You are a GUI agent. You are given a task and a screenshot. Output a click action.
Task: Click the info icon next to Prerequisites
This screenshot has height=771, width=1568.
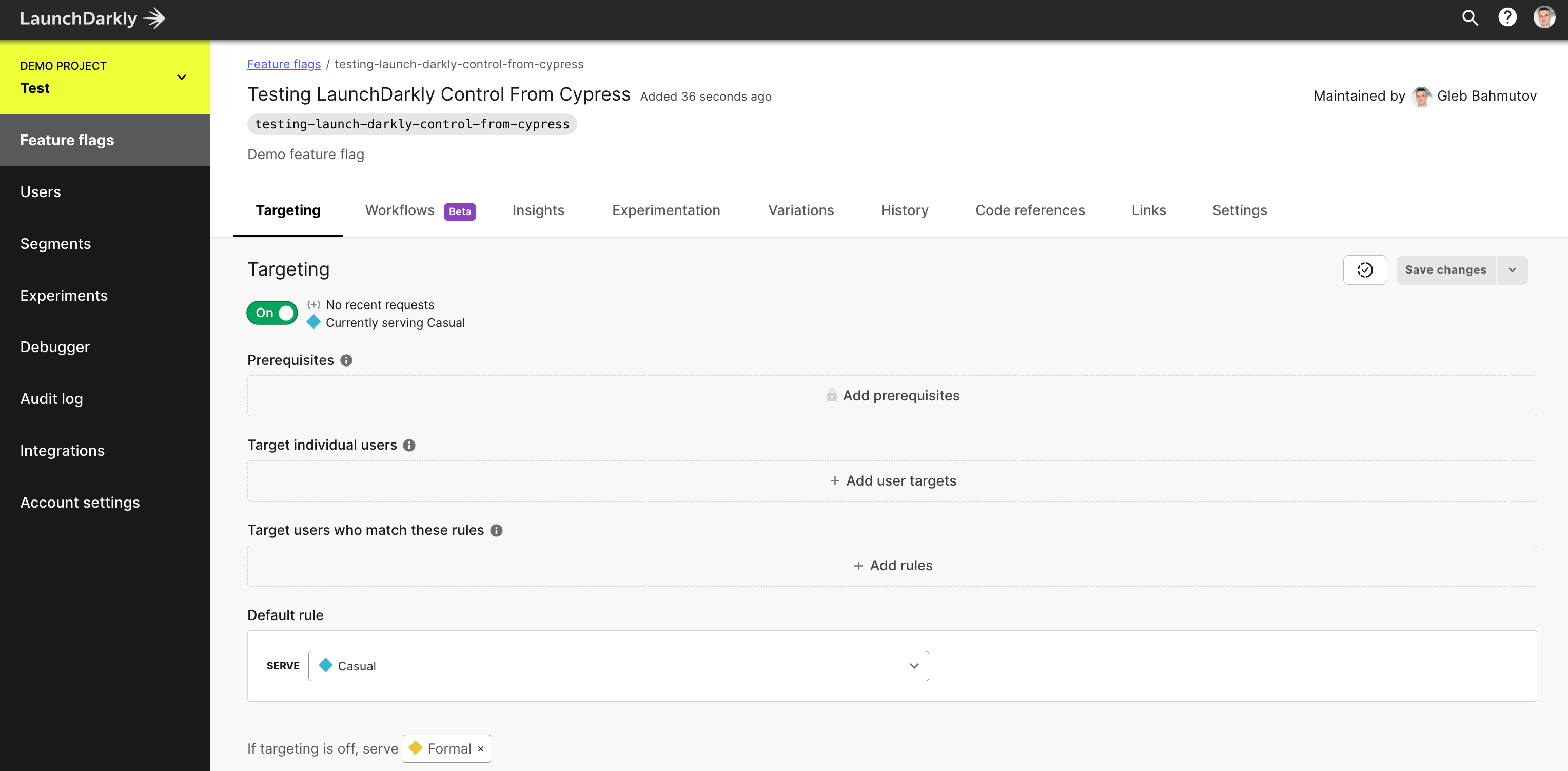347,360
